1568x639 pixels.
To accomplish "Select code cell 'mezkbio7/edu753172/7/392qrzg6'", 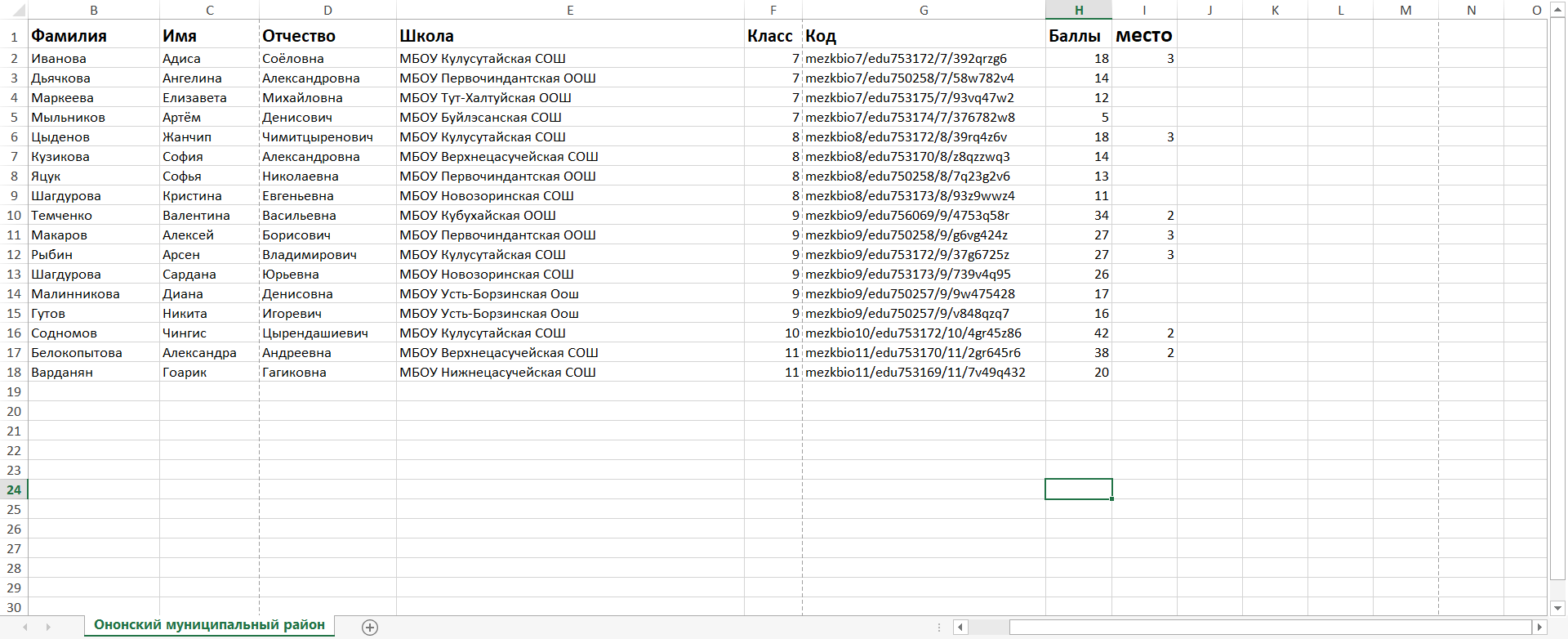I will (x=924, y=58).
